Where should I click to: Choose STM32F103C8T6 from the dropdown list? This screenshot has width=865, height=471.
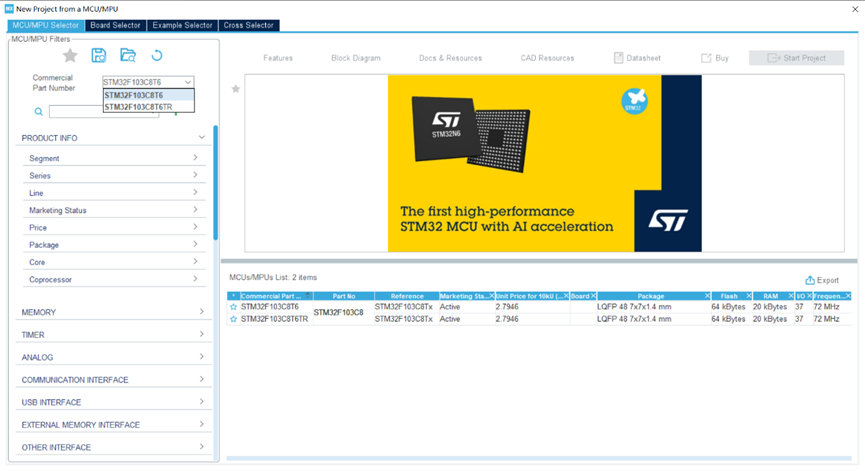(x=149, y=95)
